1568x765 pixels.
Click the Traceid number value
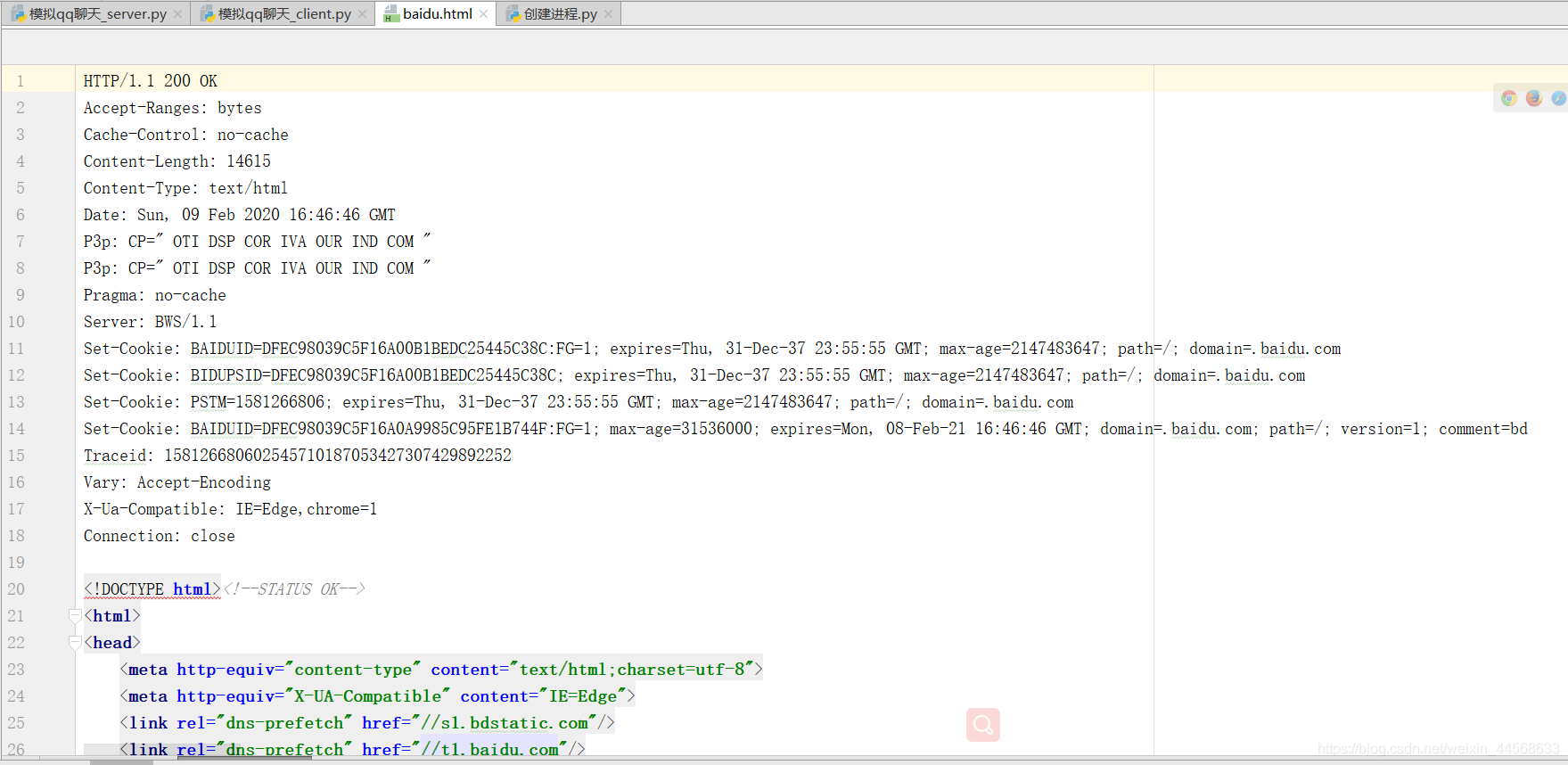[338, 456]
